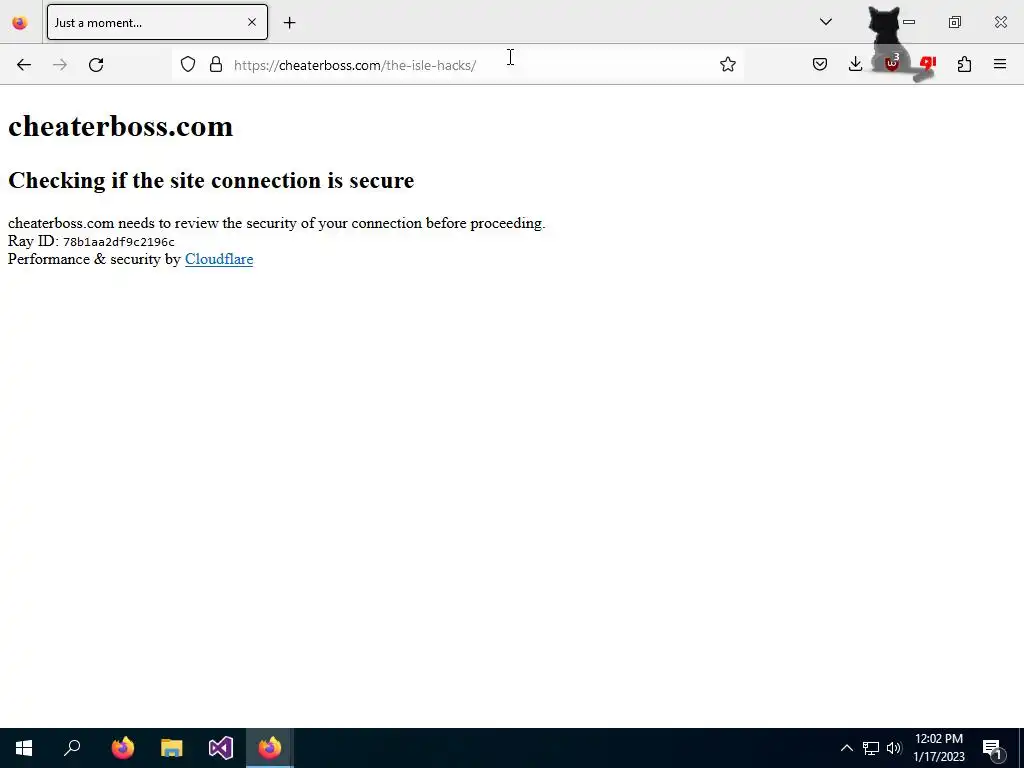Open Visual Studio from the taskbar
The height and width of the screenshot is (768, 1024).
point(221,748)
